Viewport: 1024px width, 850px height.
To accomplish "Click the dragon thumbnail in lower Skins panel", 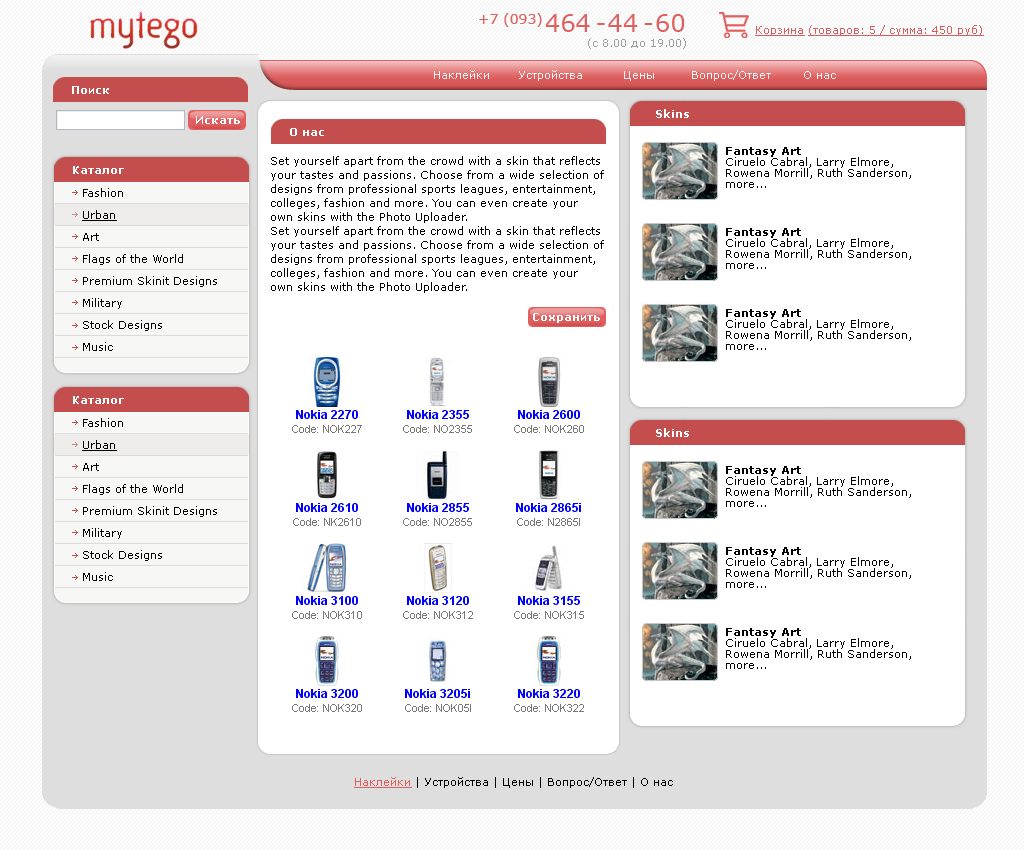I will click(679, 489).
